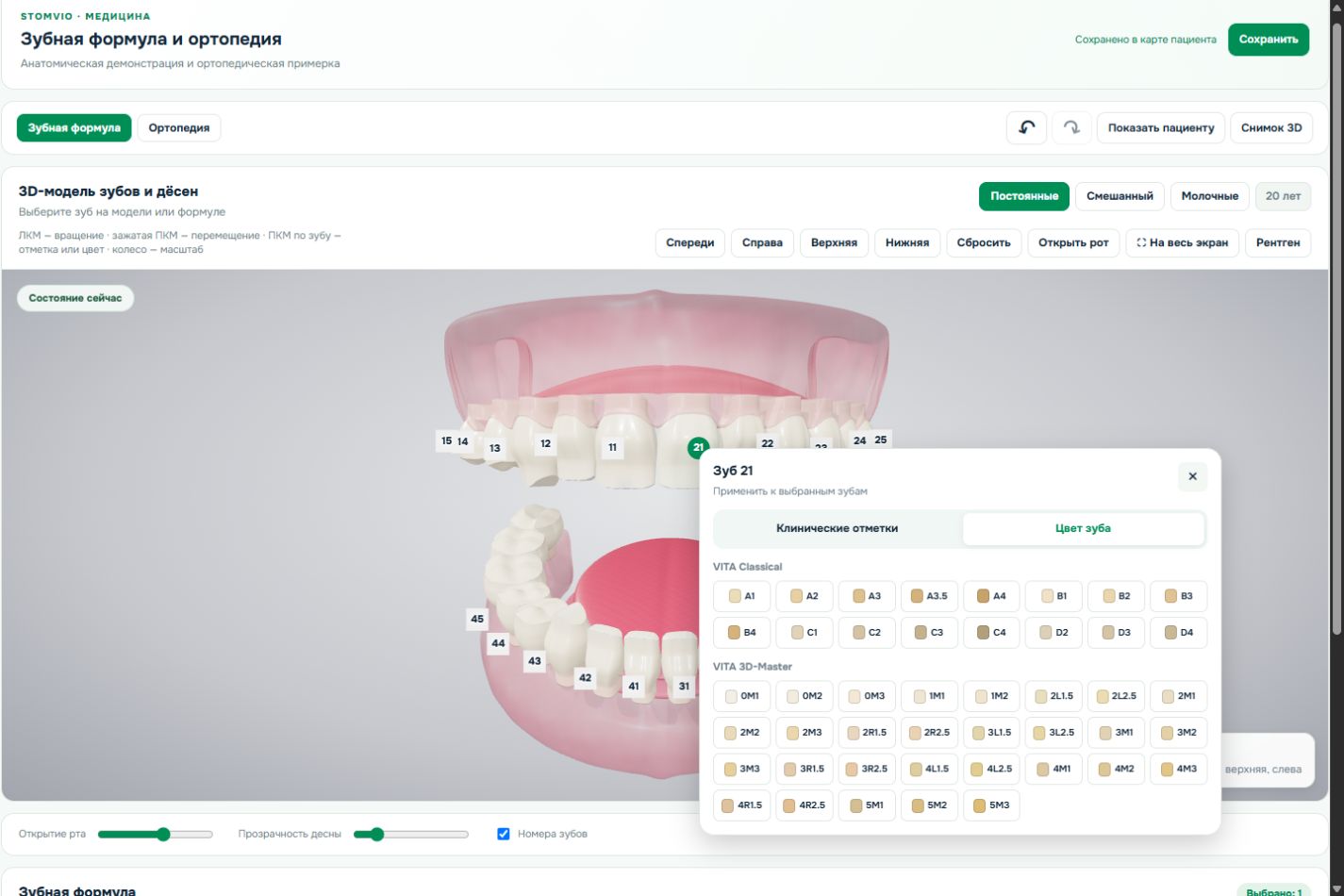Screen dimensions: 1344x896
Task: Pick VITA 3D-Master shade 0M1
Action: [x=742, y=696]
